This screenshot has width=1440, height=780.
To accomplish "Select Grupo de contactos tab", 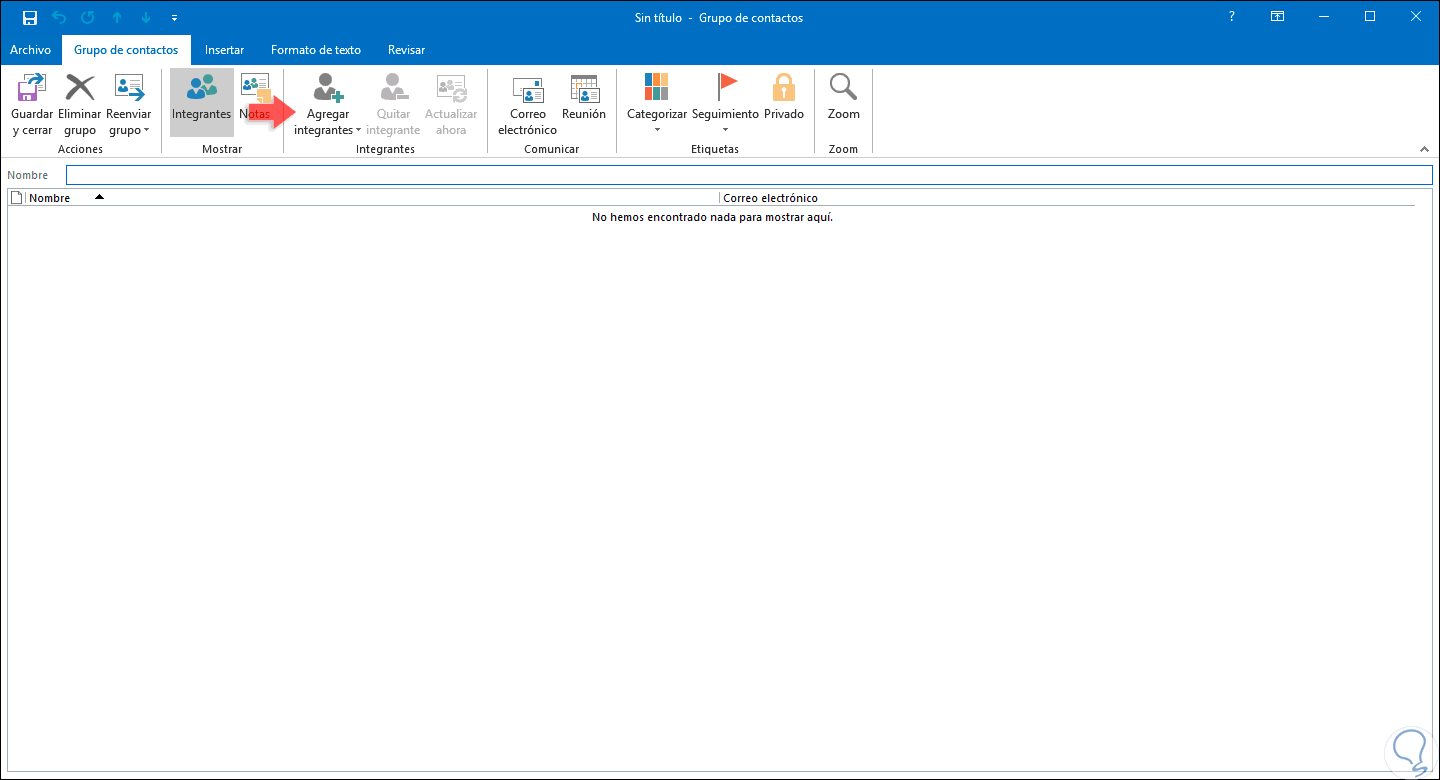I will (126, 49).
